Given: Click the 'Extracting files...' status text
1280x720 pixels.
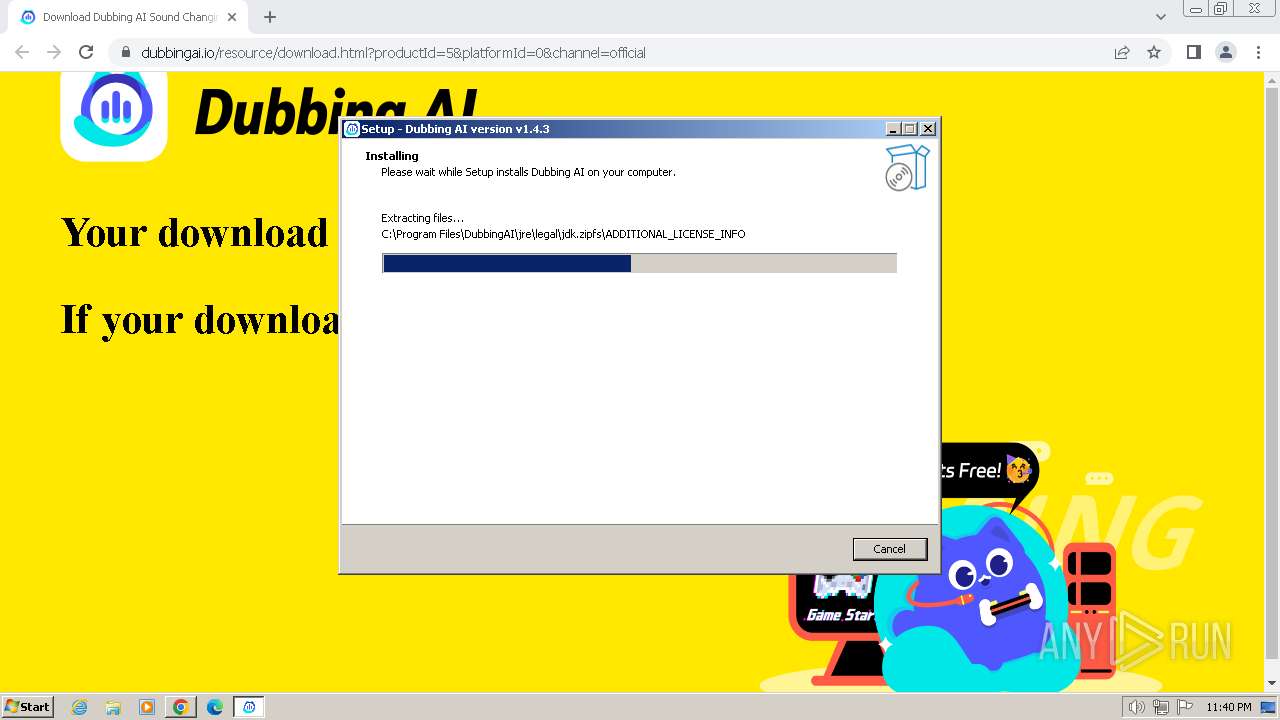Looking at the screenshot, I should (422, 218).
